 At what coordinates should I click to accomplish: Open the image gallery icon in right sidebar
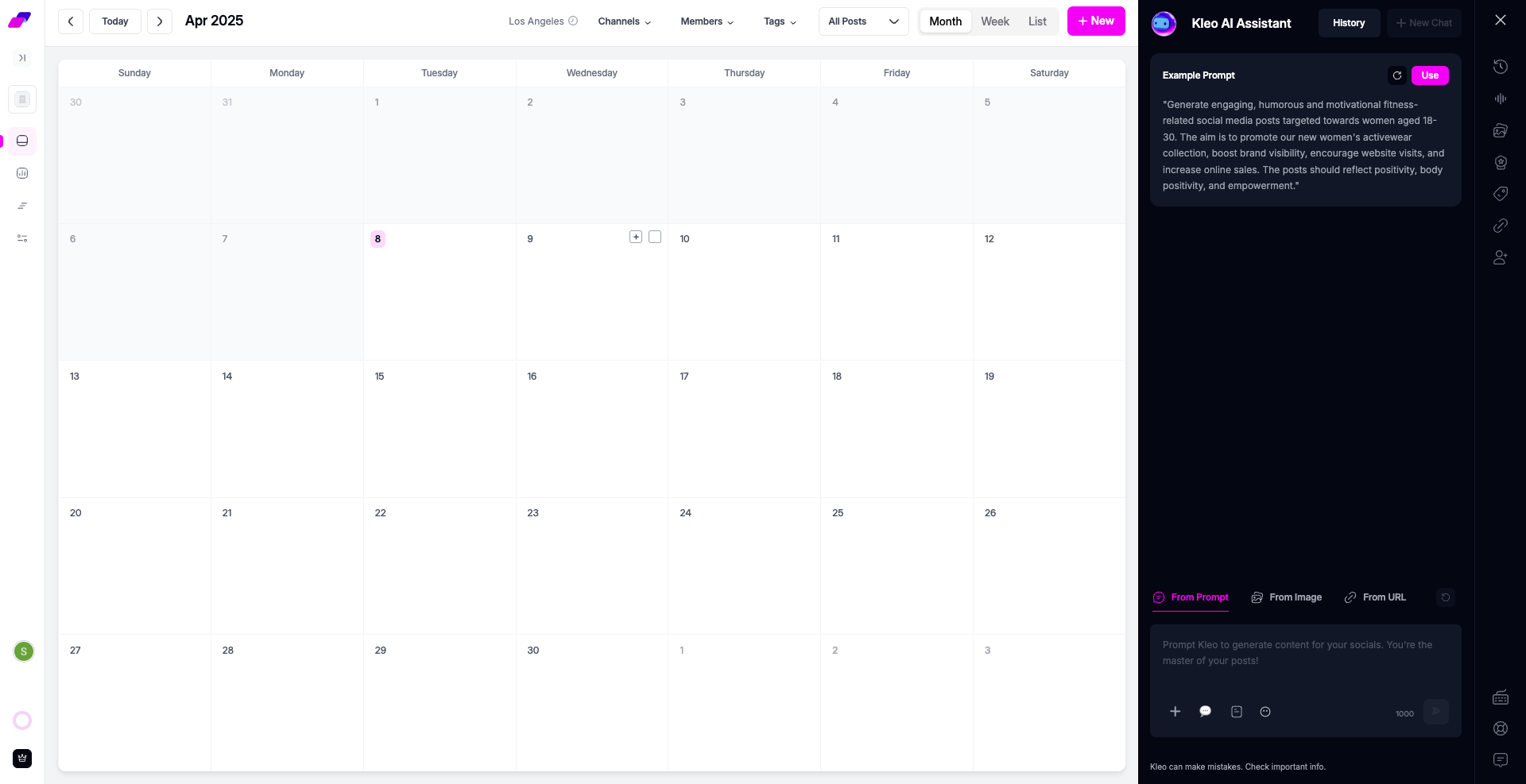pos(1500,130)
